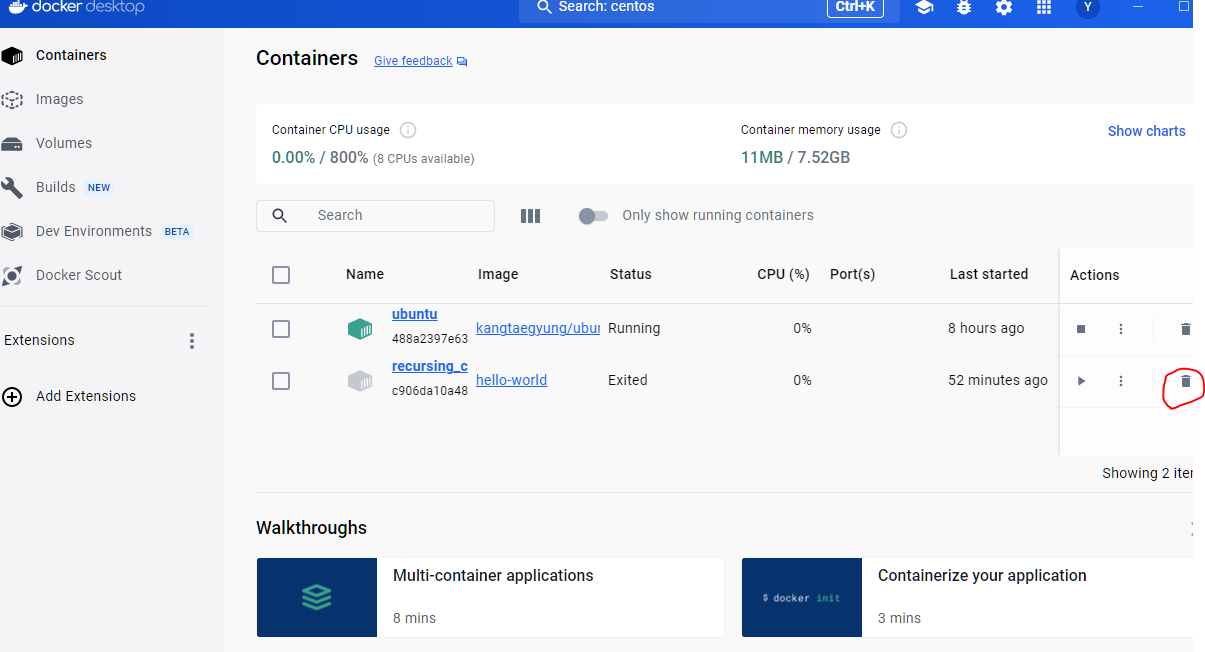Click the feedback speech bubble icon

462,62
